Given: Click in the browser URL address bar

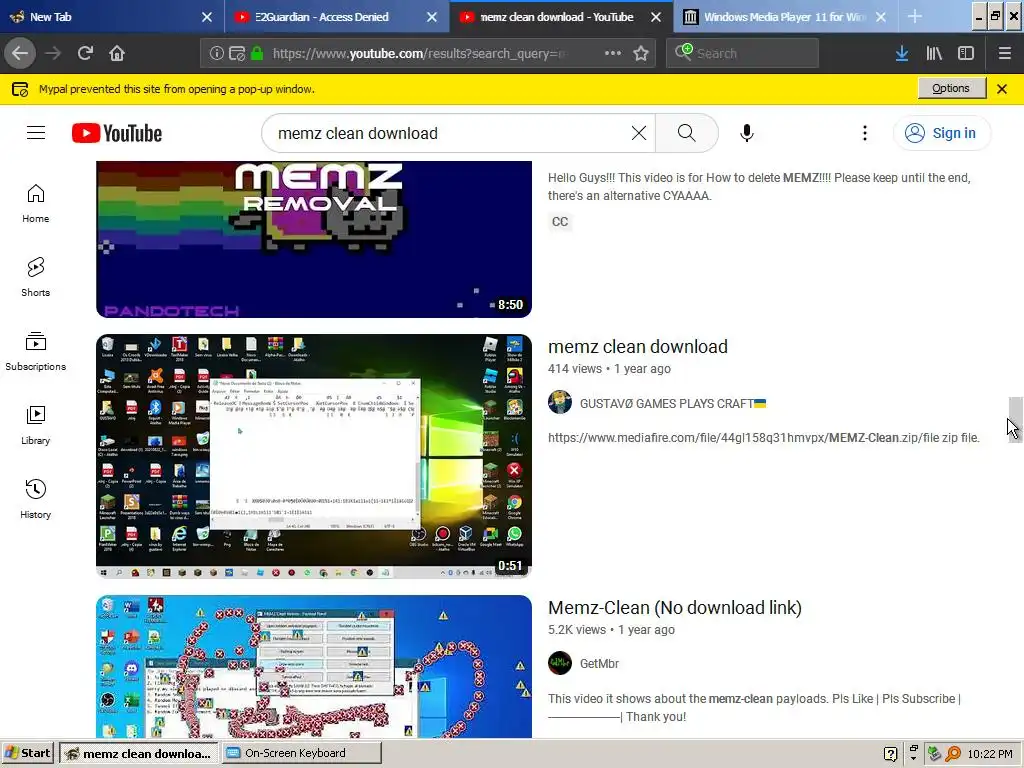Looking at the screenshot, I should coord(418,54).
